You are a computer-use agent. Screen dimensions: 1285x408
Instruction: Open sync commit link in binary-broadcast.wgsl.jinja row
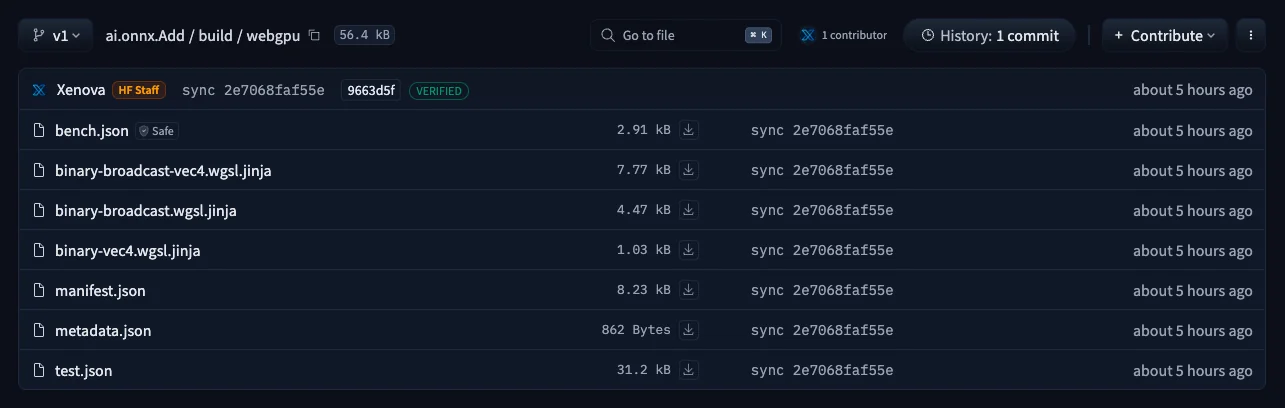pos(822,211)
